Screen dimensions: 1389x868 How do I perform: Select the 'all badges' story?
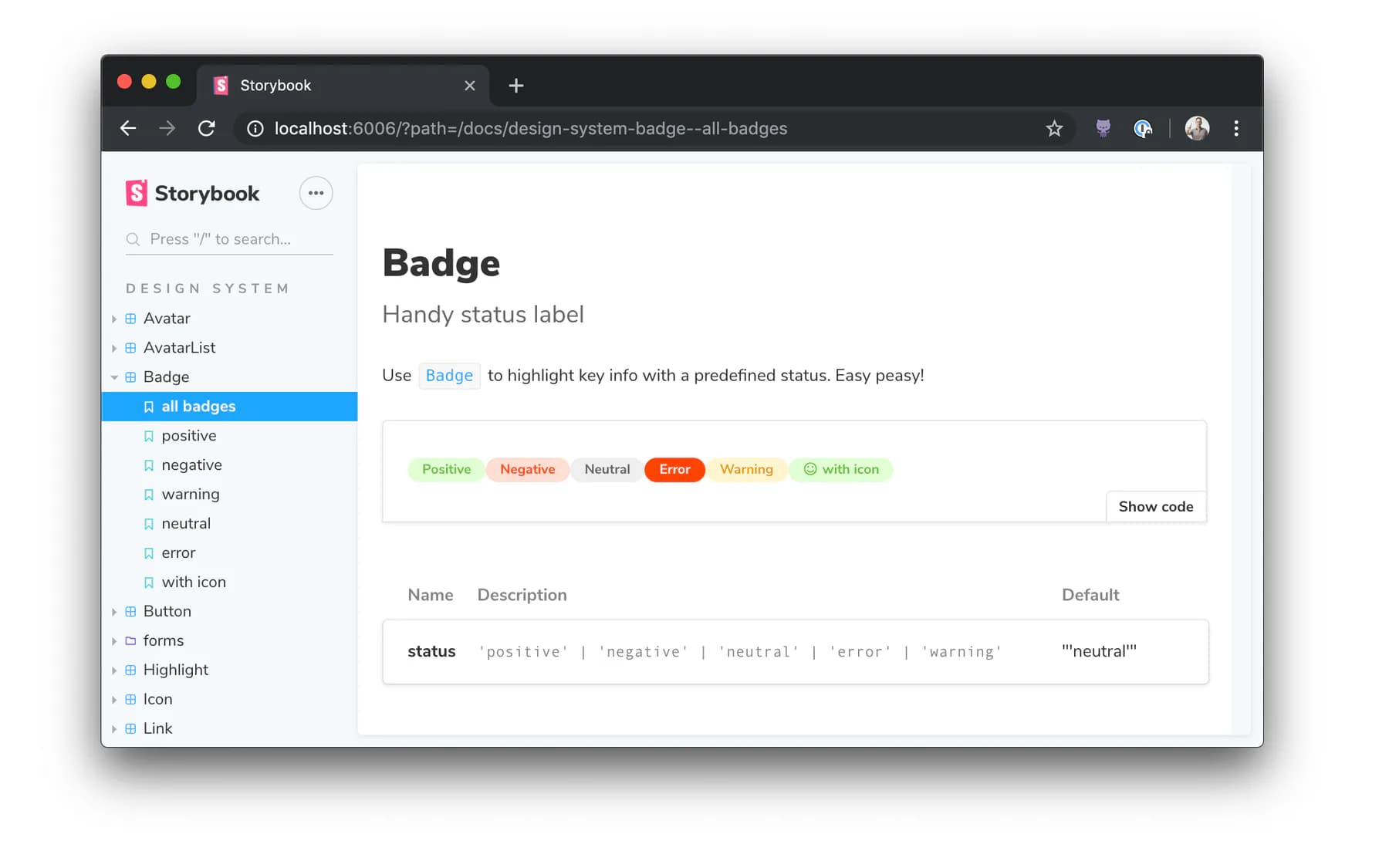click(229, 406)
